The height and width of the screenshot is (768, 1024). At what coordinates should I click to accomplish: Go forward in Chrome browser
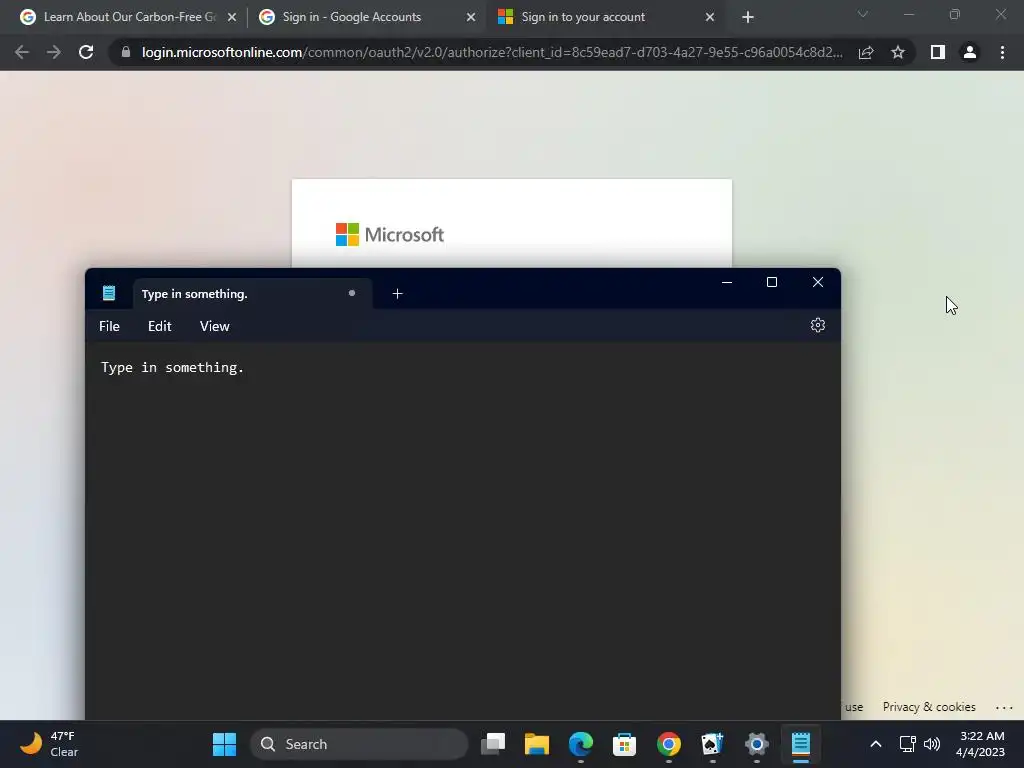click(x=54, y=52)
